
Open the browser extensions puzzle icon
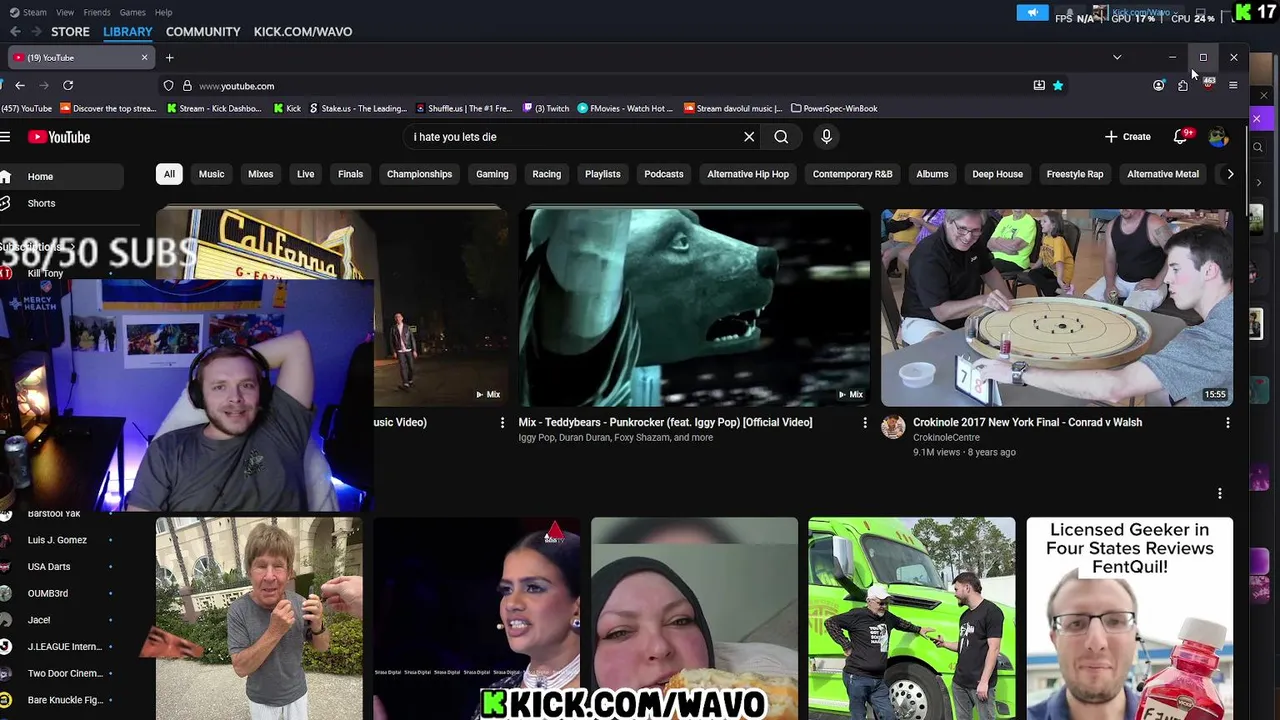[x=1183, y=86]
